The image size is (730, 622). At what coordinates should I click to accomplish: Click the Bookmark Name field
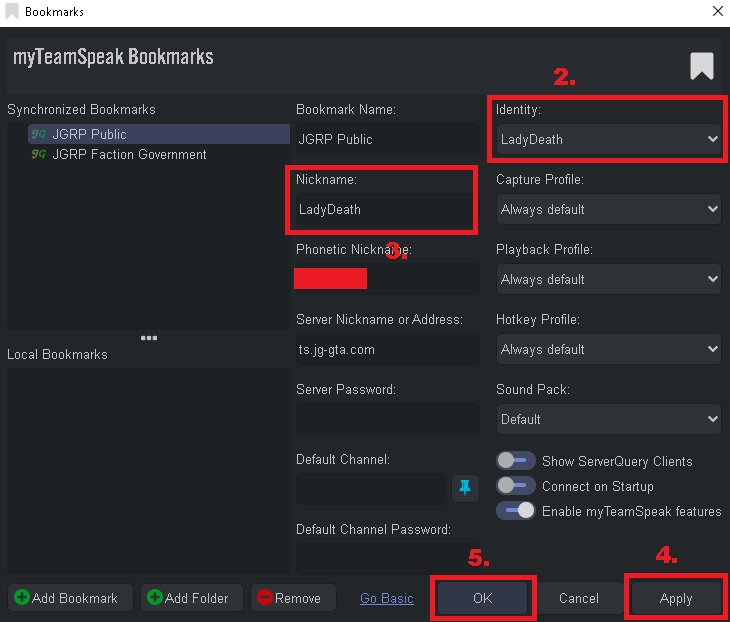tap(387, 139)
